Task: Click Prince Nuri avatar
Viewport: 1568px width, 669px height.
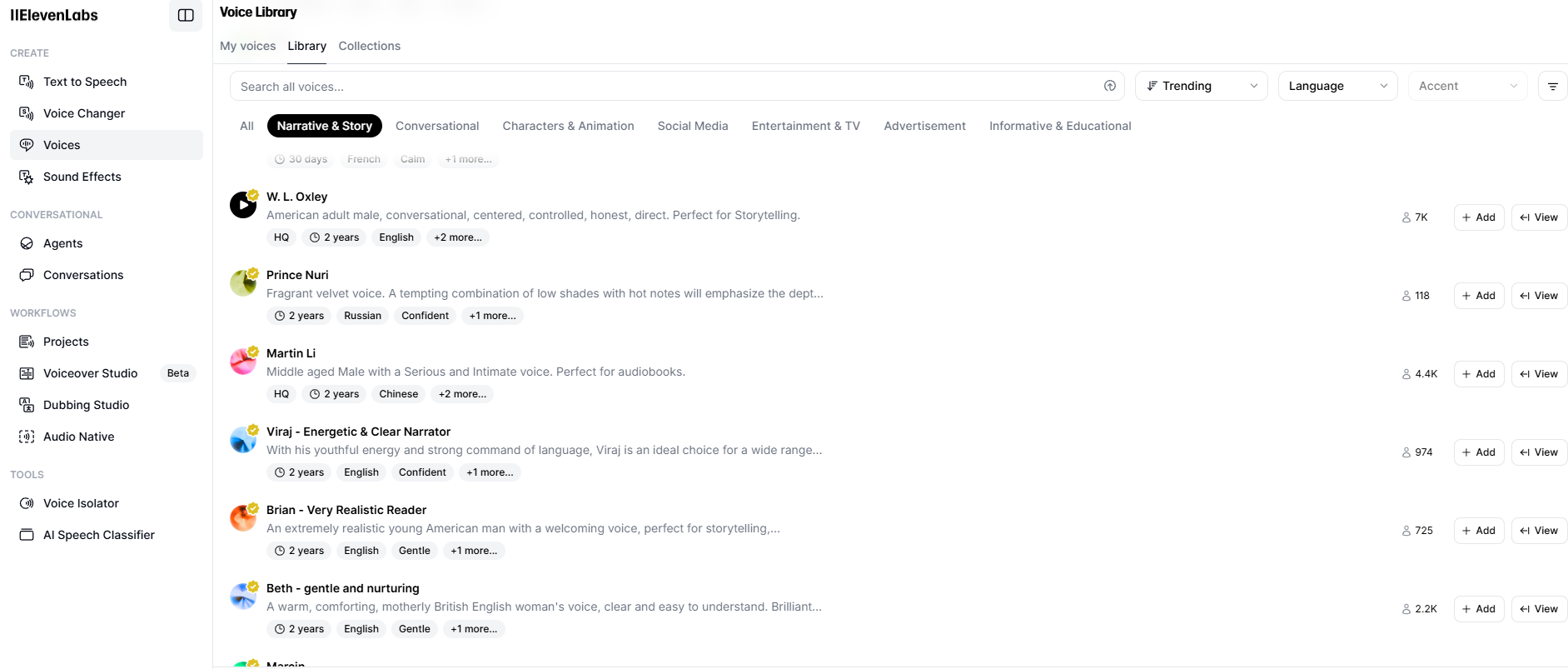Action: (243, 282)
